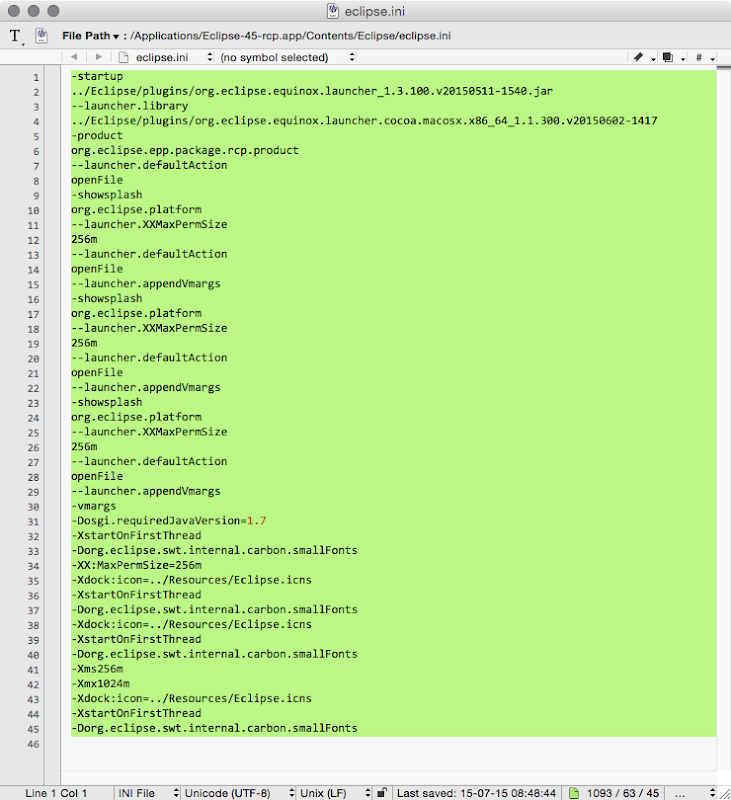Click the -Dosgi.requiredJavaVersion=1.7 line

(168, 520)
